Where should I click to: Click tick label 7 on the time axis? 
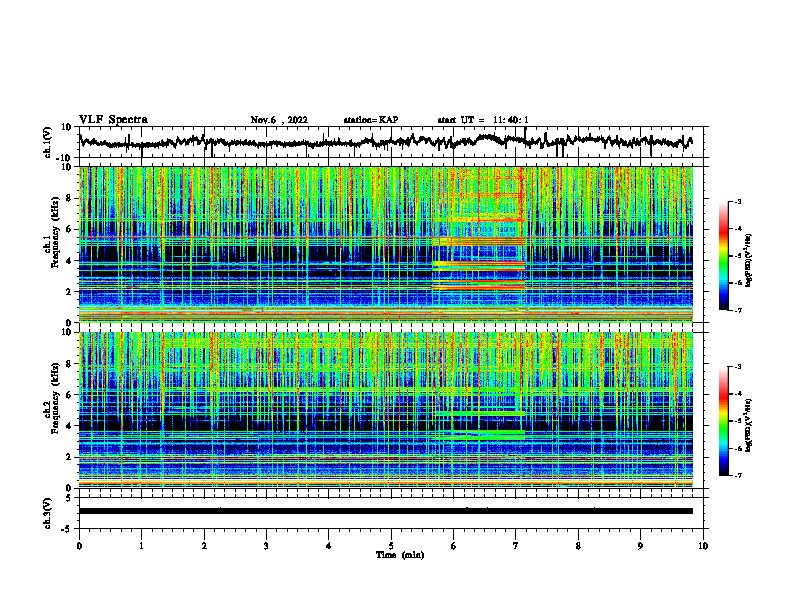pos(516,546)
